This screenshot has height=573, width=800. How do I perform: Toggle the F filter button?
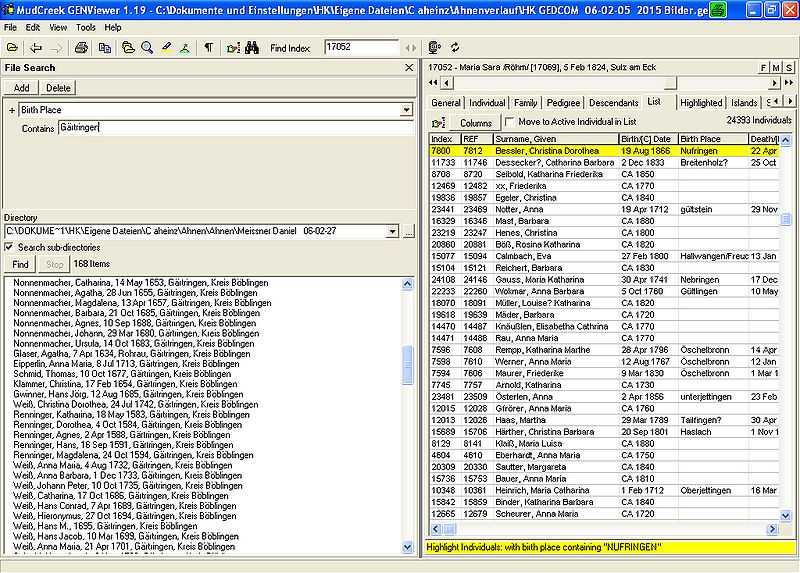tap(763, 67)
